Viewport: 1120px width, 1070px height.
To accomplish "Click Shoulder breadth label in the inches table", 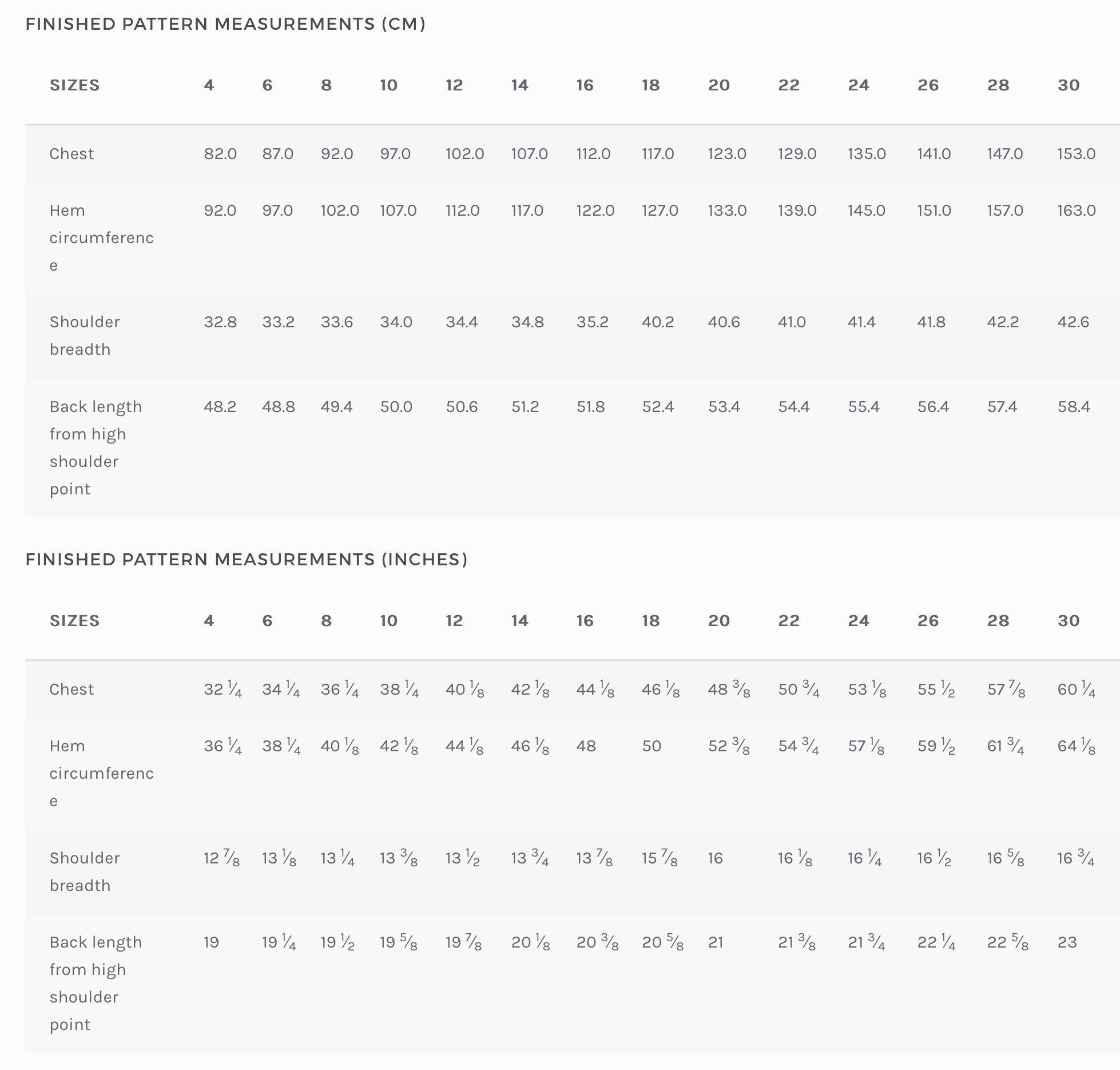I will [85, 871].
